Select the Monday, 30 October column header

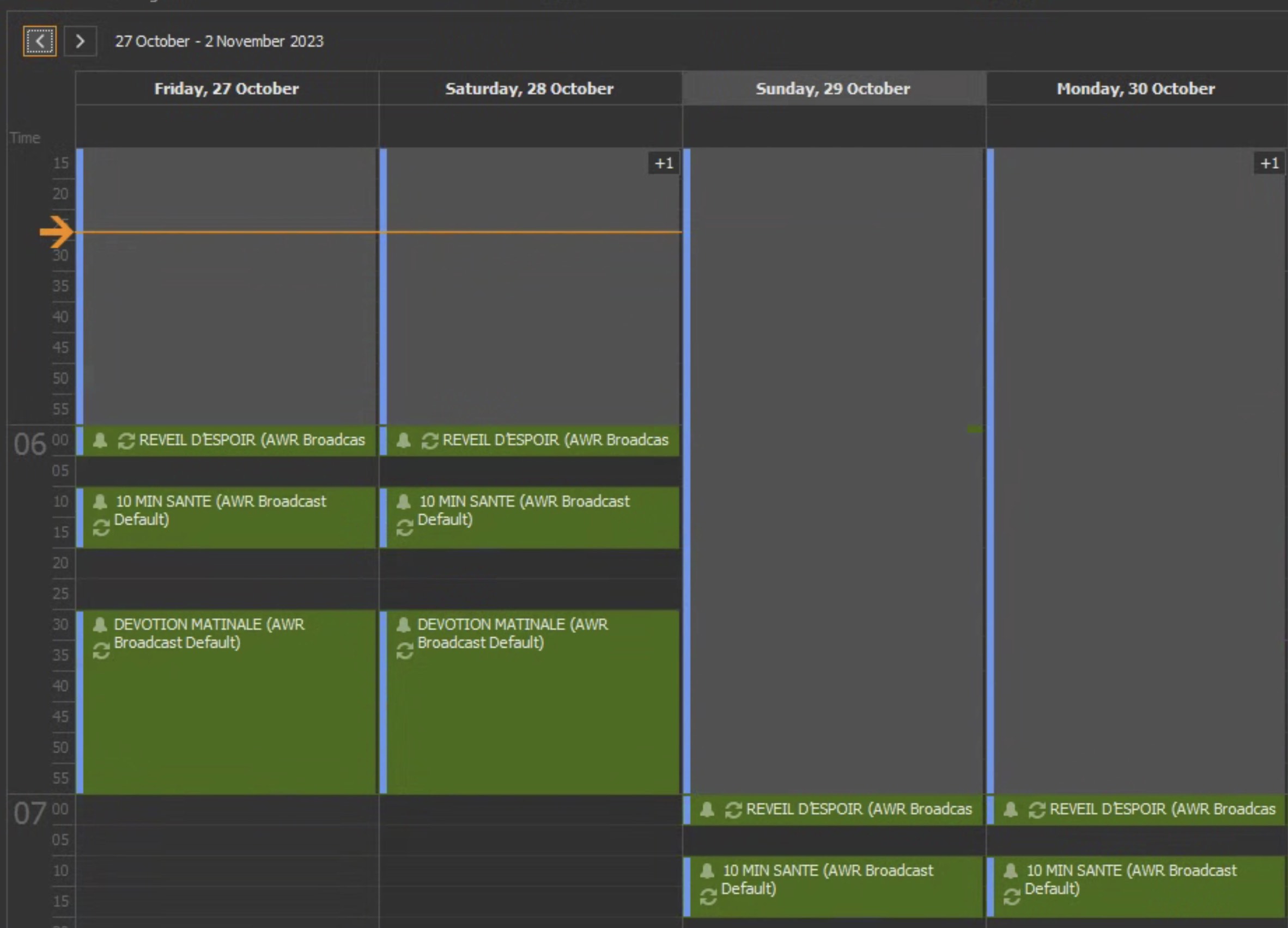pos(1135,89)
